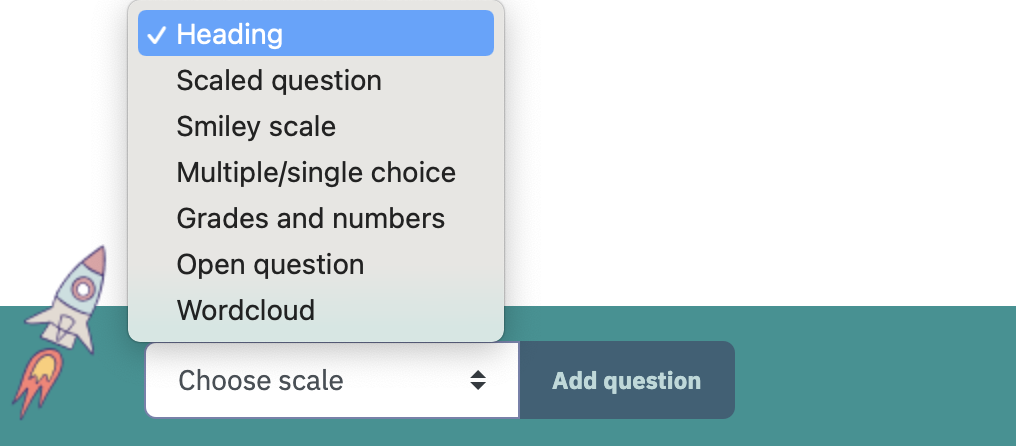Screen dimensions: 1016x446
Task: Pick Open question from the dropdown list
Action: (x=316, y=264)
